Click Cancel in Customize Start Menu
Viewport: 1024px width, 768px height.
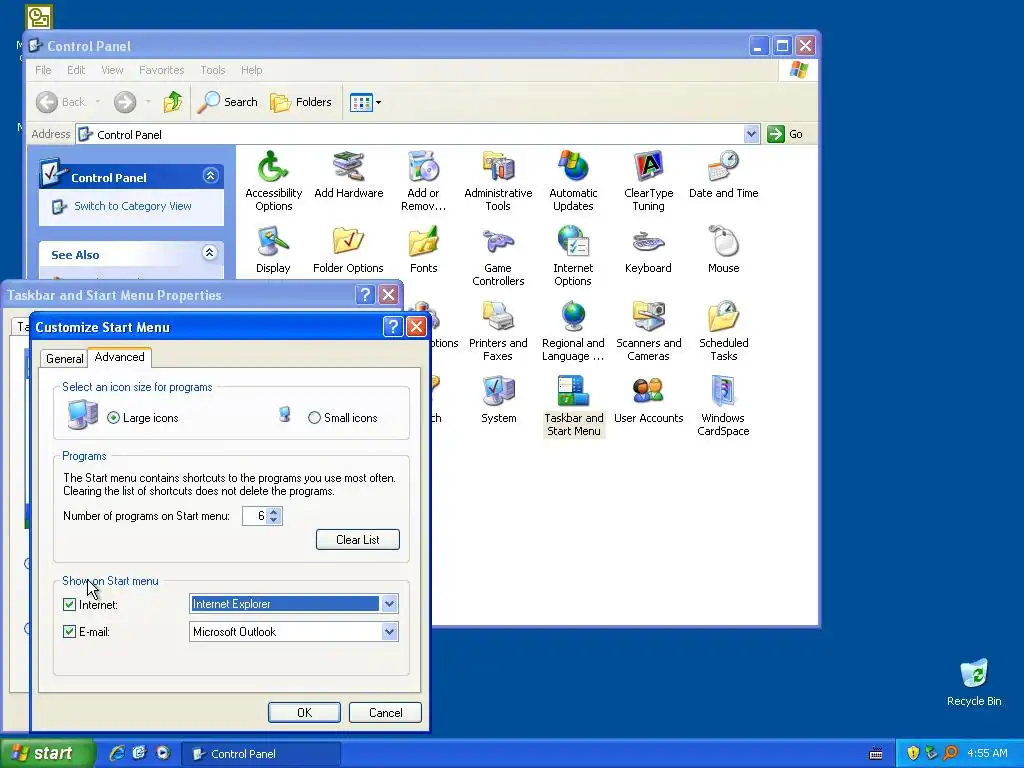click(385, 712)
